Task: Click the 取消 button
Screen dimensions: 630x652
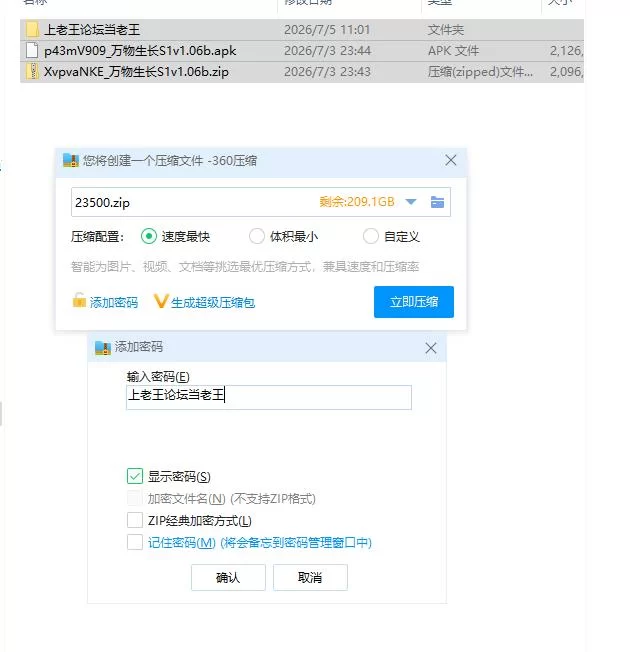Action: pyautogui.click(x=310, y=577)
